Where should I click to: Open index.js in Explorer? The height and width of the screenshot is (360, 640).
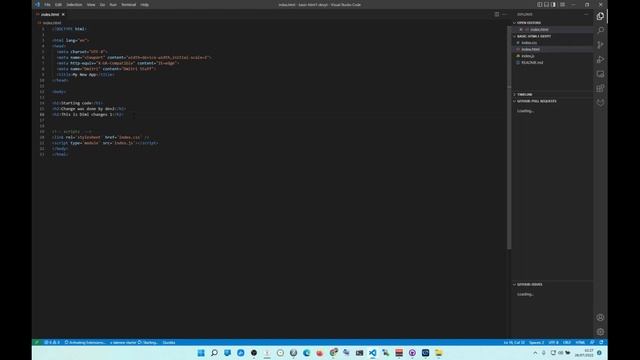(528, 56)
